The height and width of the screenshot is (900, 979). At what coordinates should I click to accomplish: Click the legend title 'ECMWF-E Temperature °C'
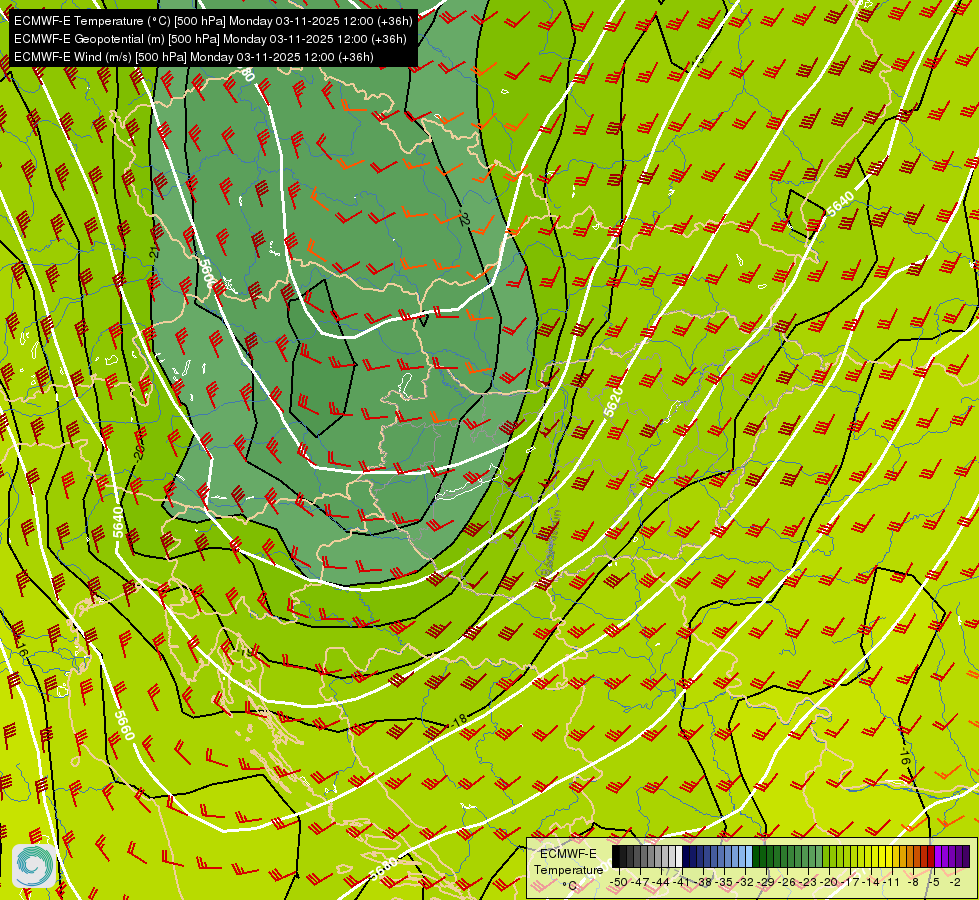tap(568, 870)
